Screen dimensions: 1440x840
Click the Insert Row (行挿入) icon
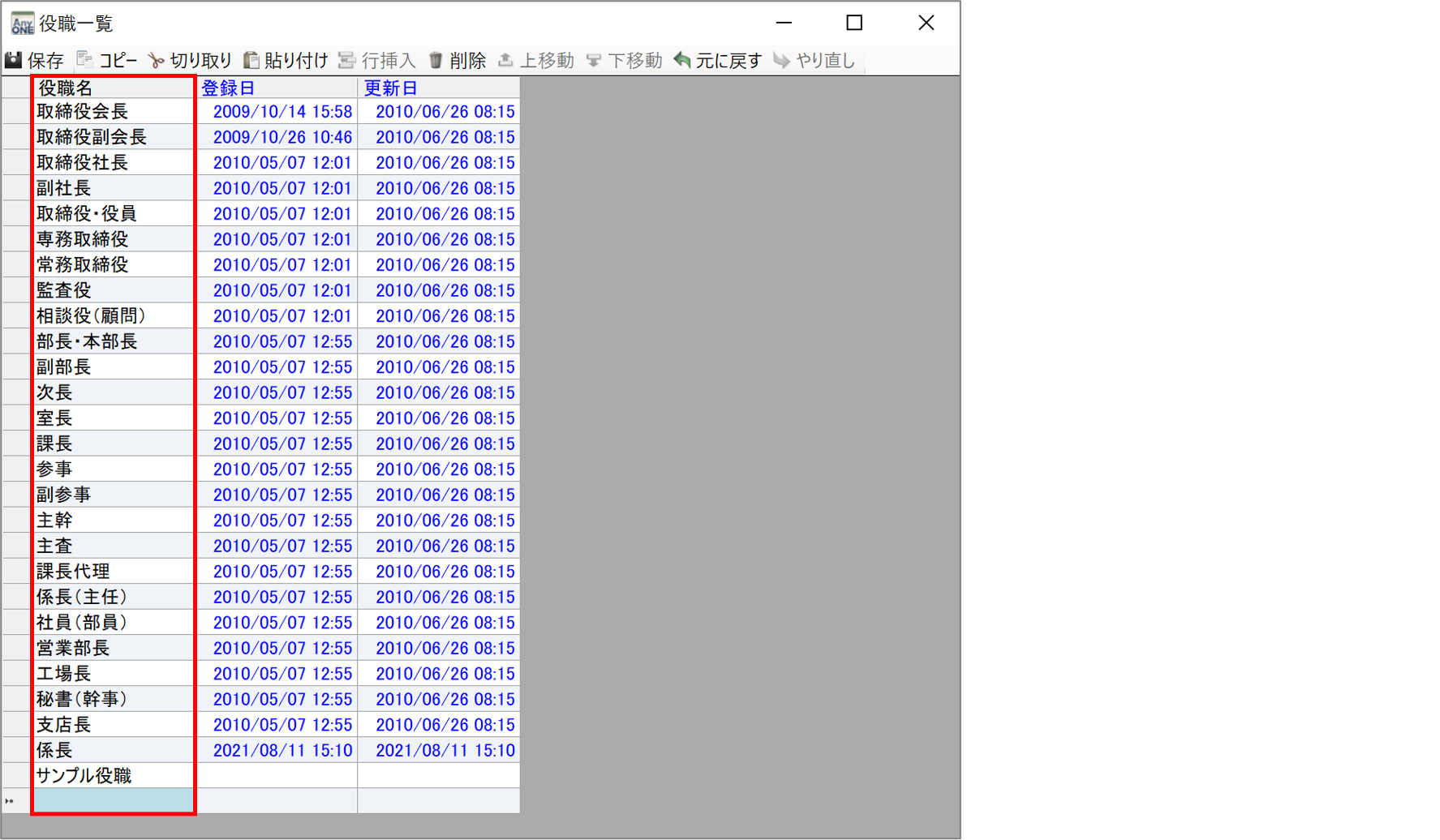[347, 60]
